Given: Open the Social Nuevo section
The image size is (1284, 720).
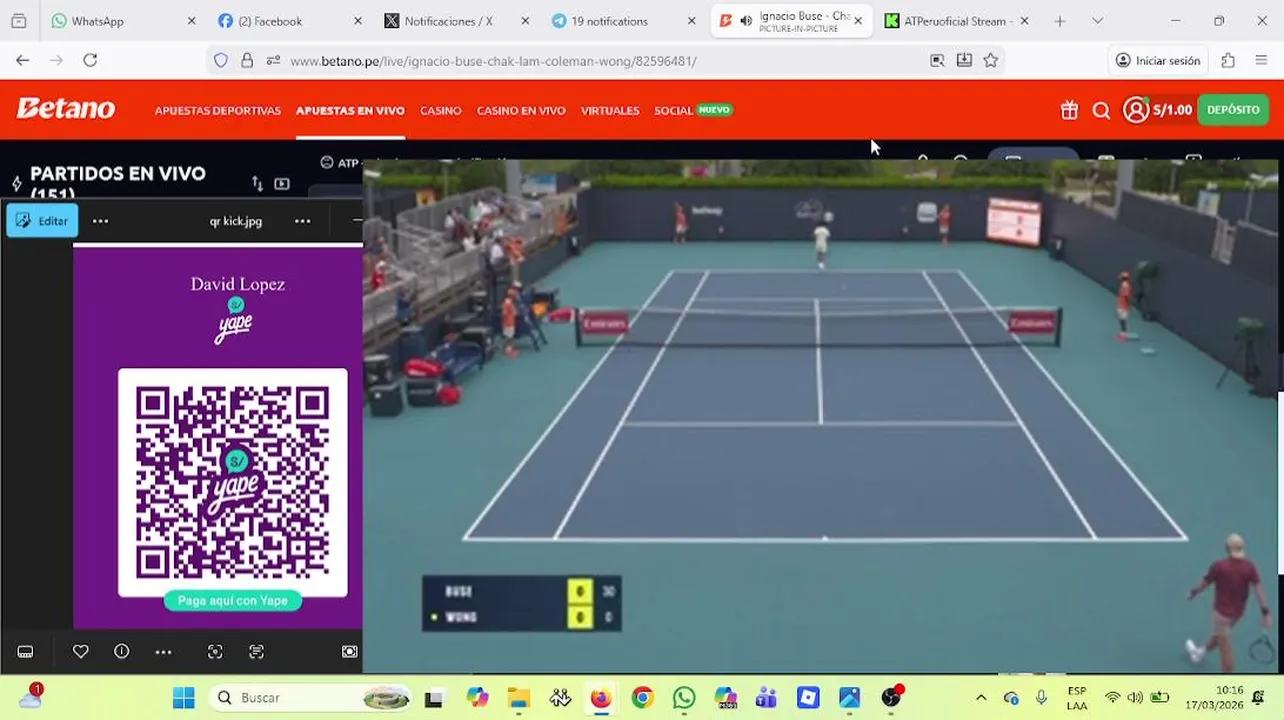Looking at the screenshot, I should point(693,110).
